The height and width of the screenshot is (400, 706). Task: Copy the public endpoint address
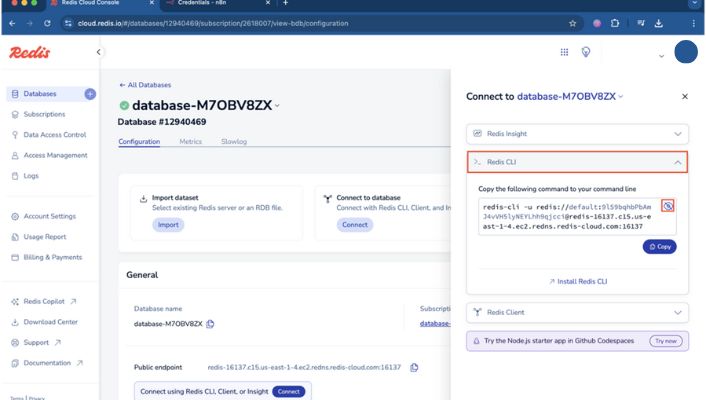point(414,368)
